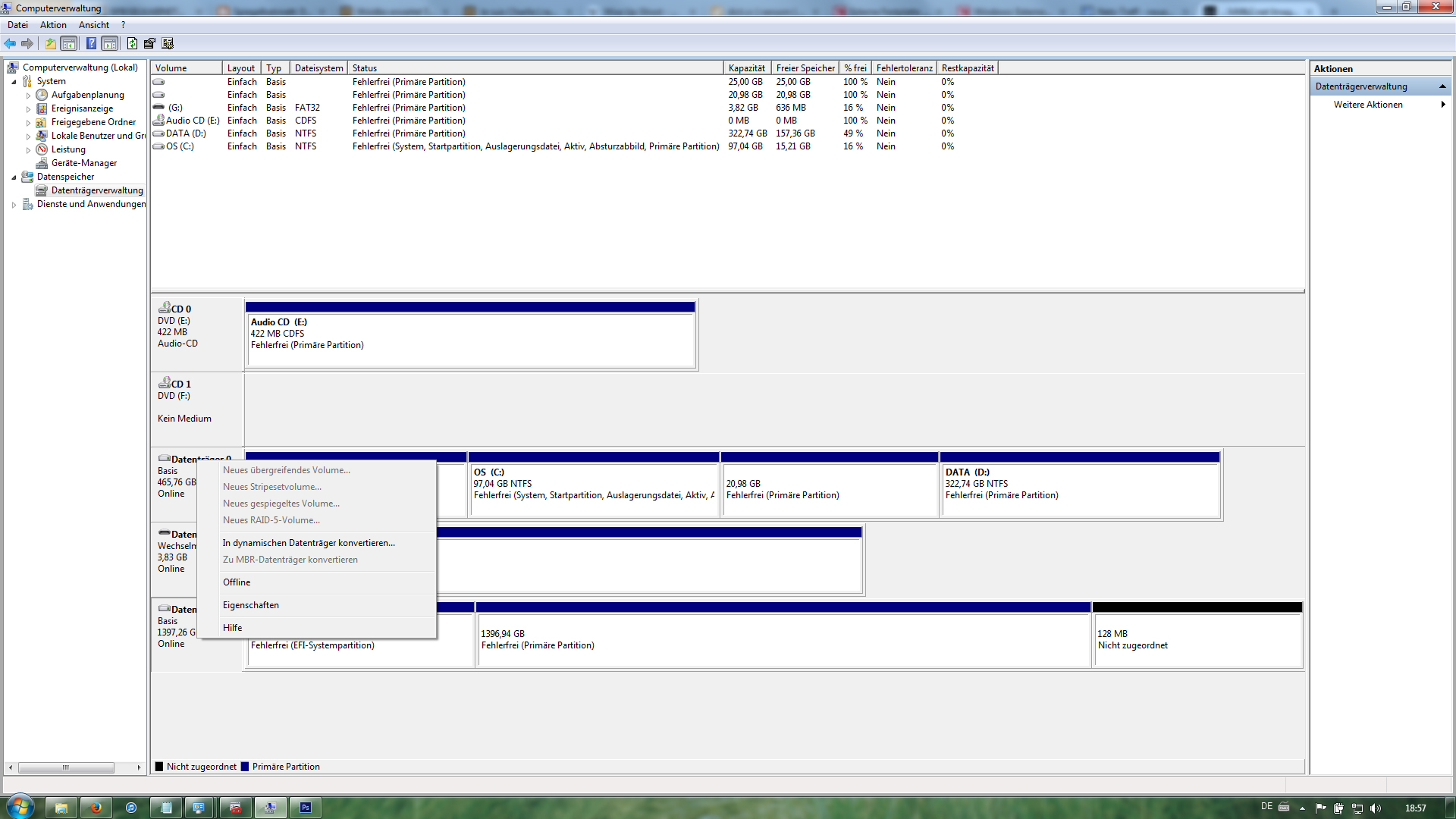Click the blue Help question mark icon
The image size is (1456, 819).
pyautogui.click(x=91, y=44)
